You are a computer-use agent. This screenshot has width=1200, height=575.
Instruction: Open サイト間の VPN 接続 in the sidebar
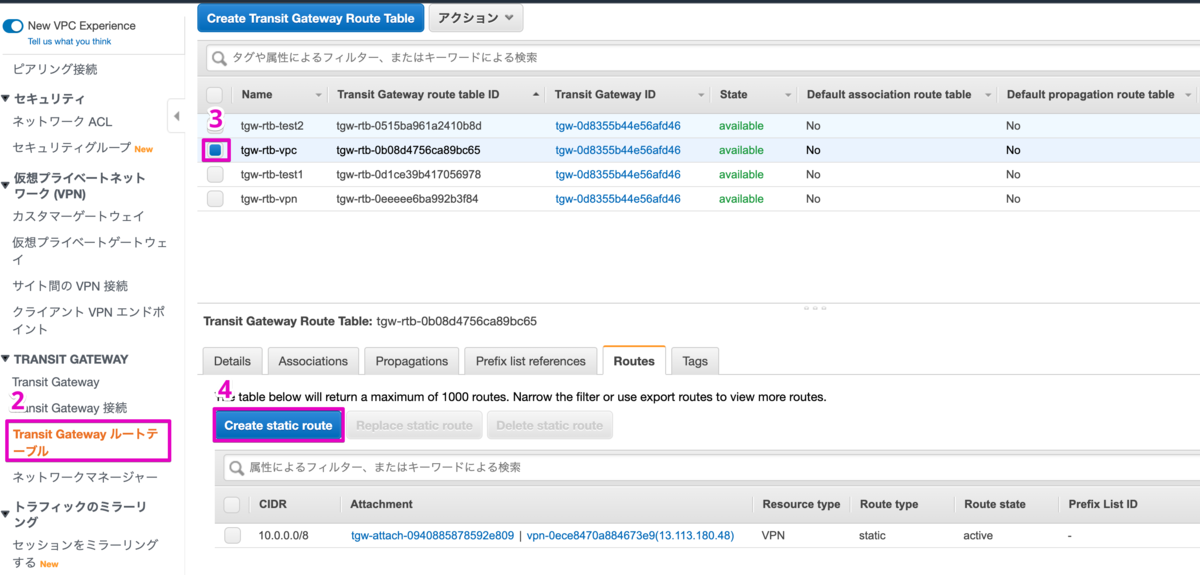[70, 286]
